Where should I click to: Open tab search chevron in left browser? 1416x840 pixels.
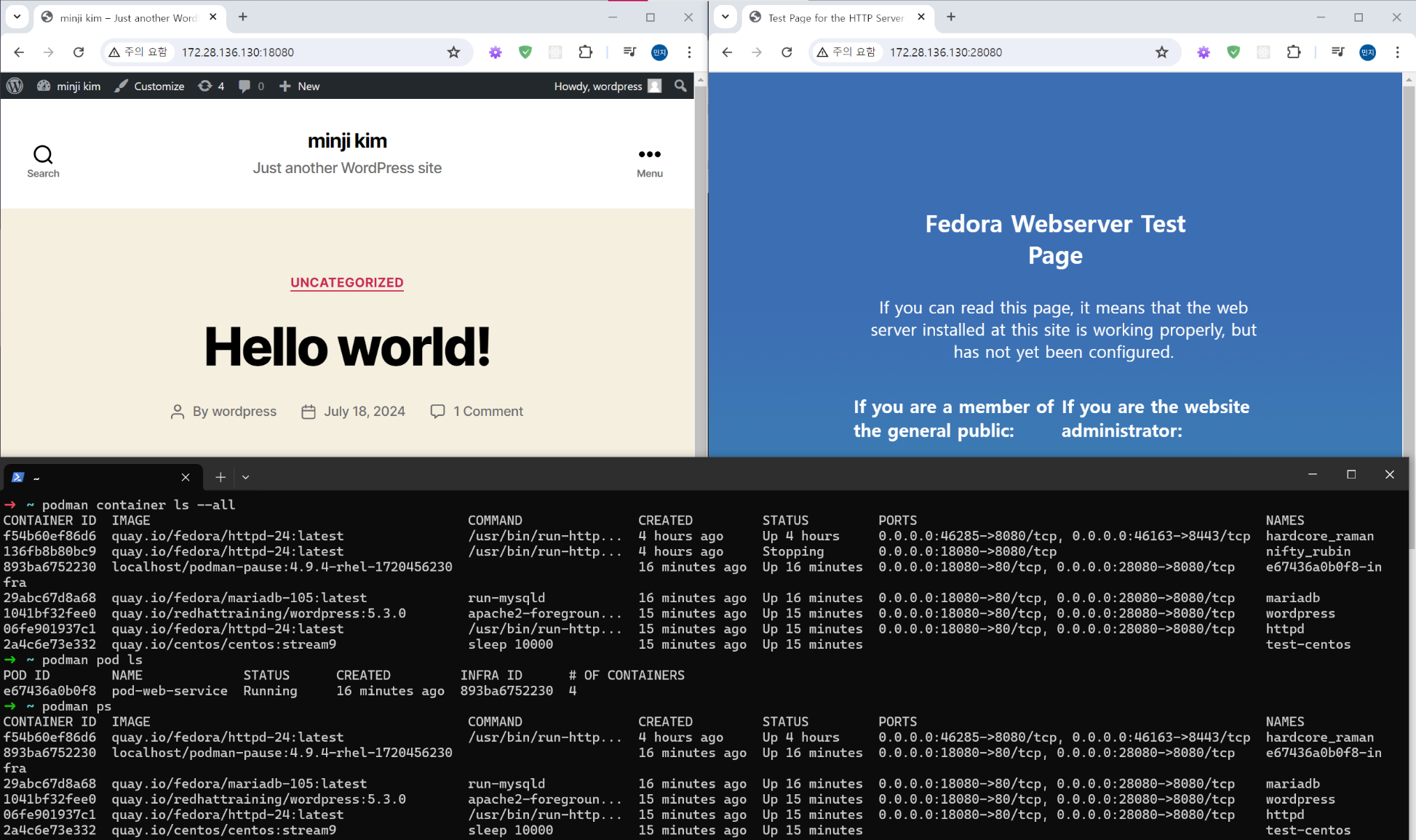(x=17, y=17)
